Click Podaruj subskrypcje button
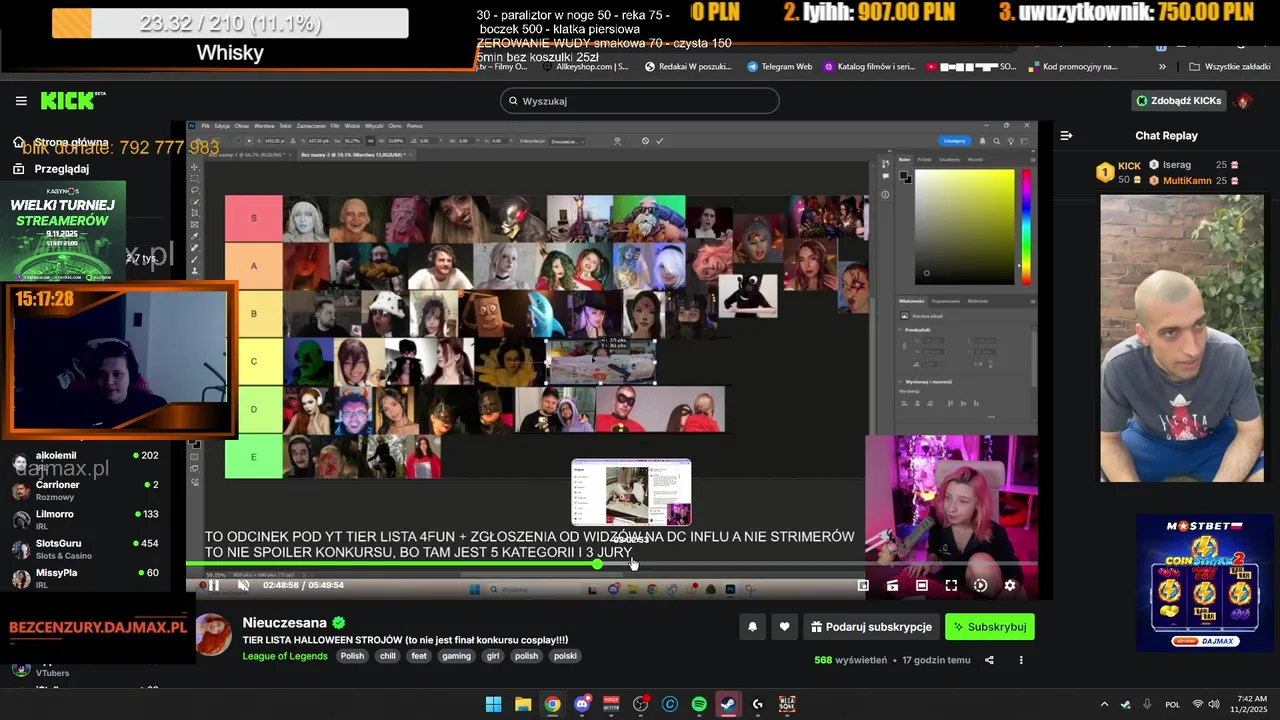The width and height of the screenshot is (1280, 720). (871, 627)
